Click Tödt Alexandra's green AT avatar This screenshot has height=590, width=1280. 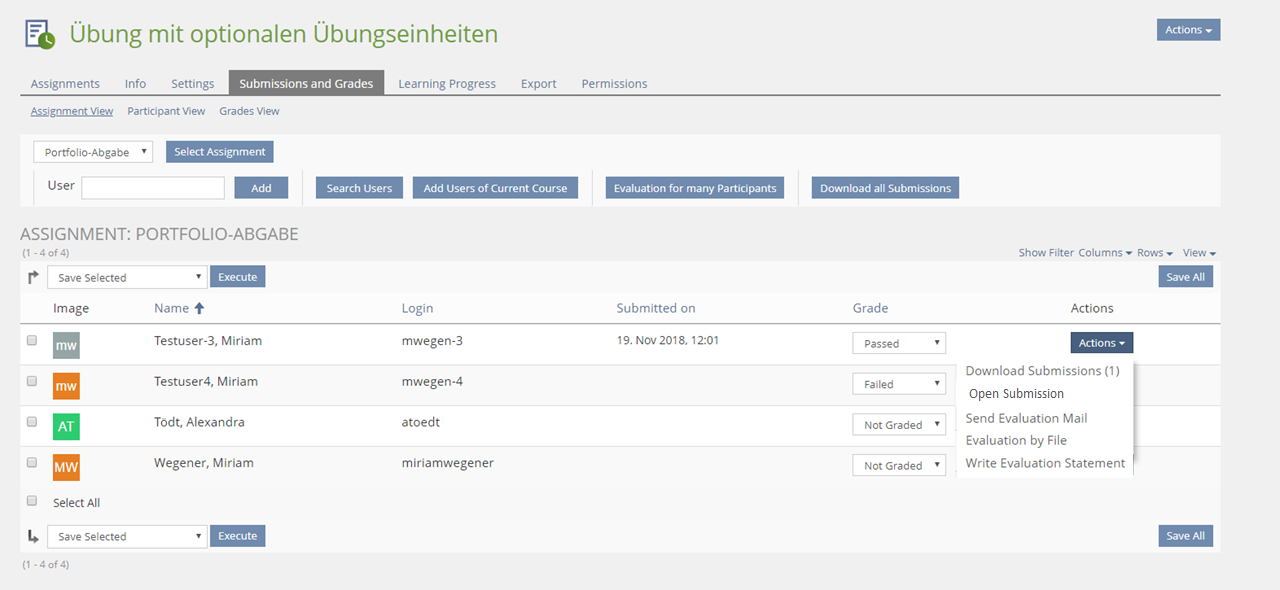66,426
